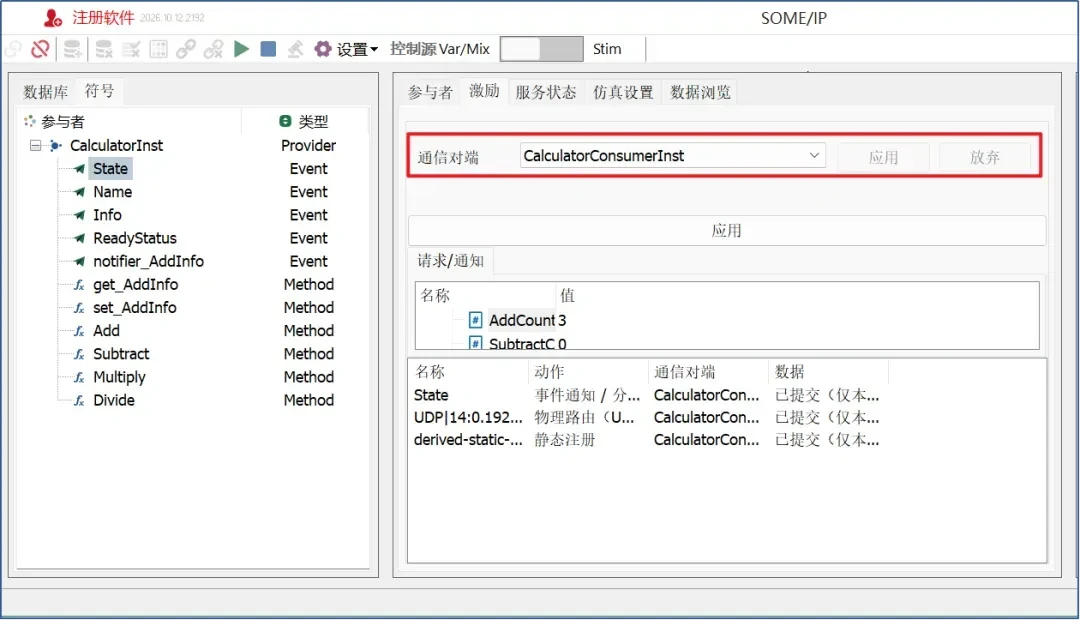Click the remove database icon
1080x620 pixels.
(x=103, y=49)
